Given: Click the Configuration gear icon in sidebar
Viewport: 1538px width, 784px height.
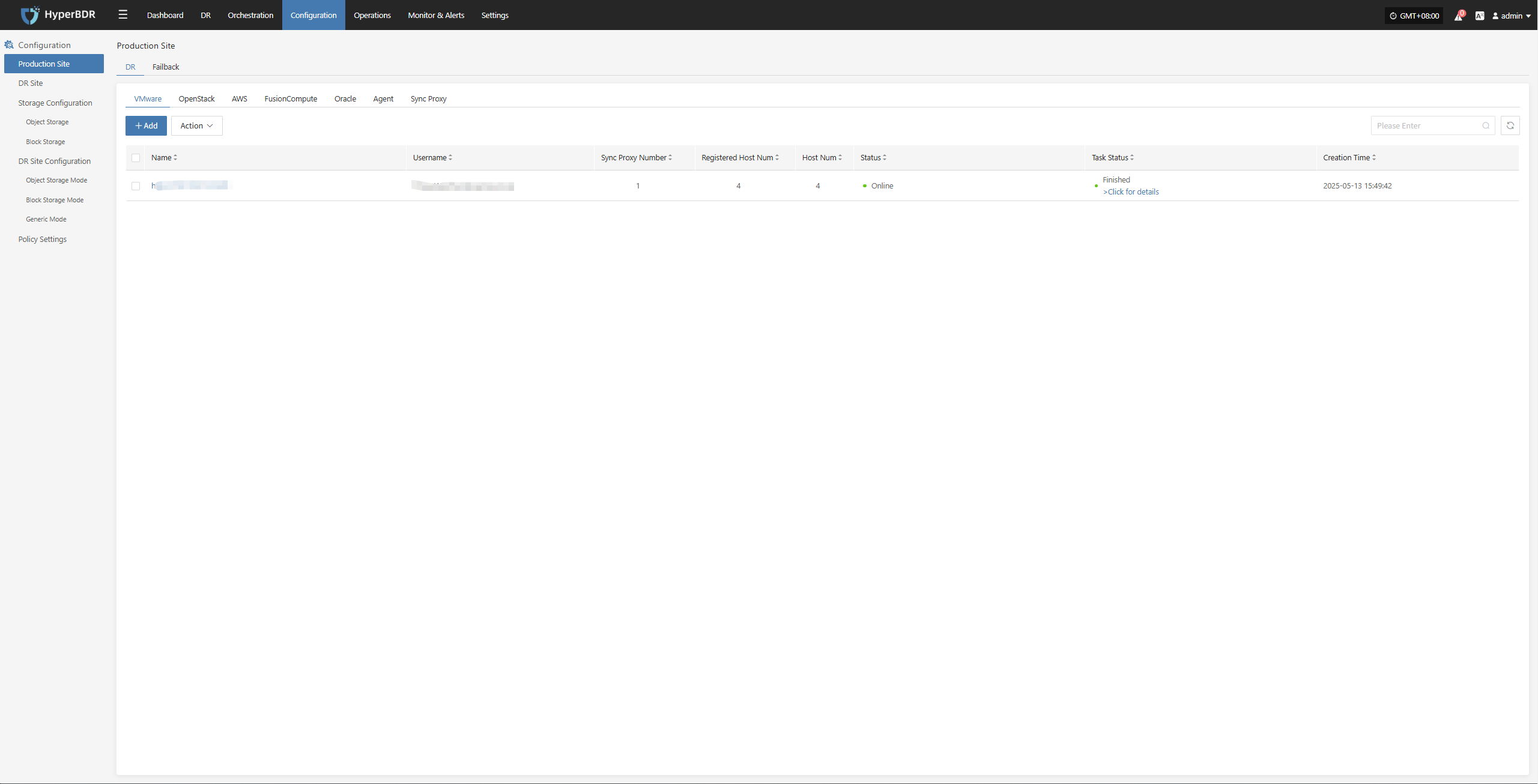Looking at the screenshot, I should point(9,44).
